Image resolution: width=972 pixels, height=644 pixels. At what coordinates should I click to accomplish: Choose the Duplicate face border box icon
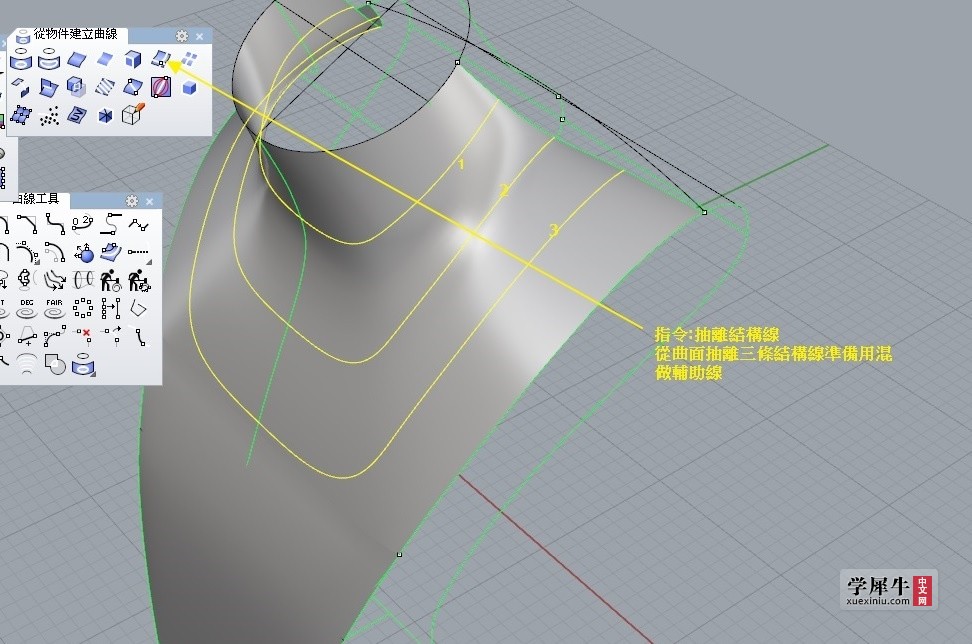click(x=133, y=60)
